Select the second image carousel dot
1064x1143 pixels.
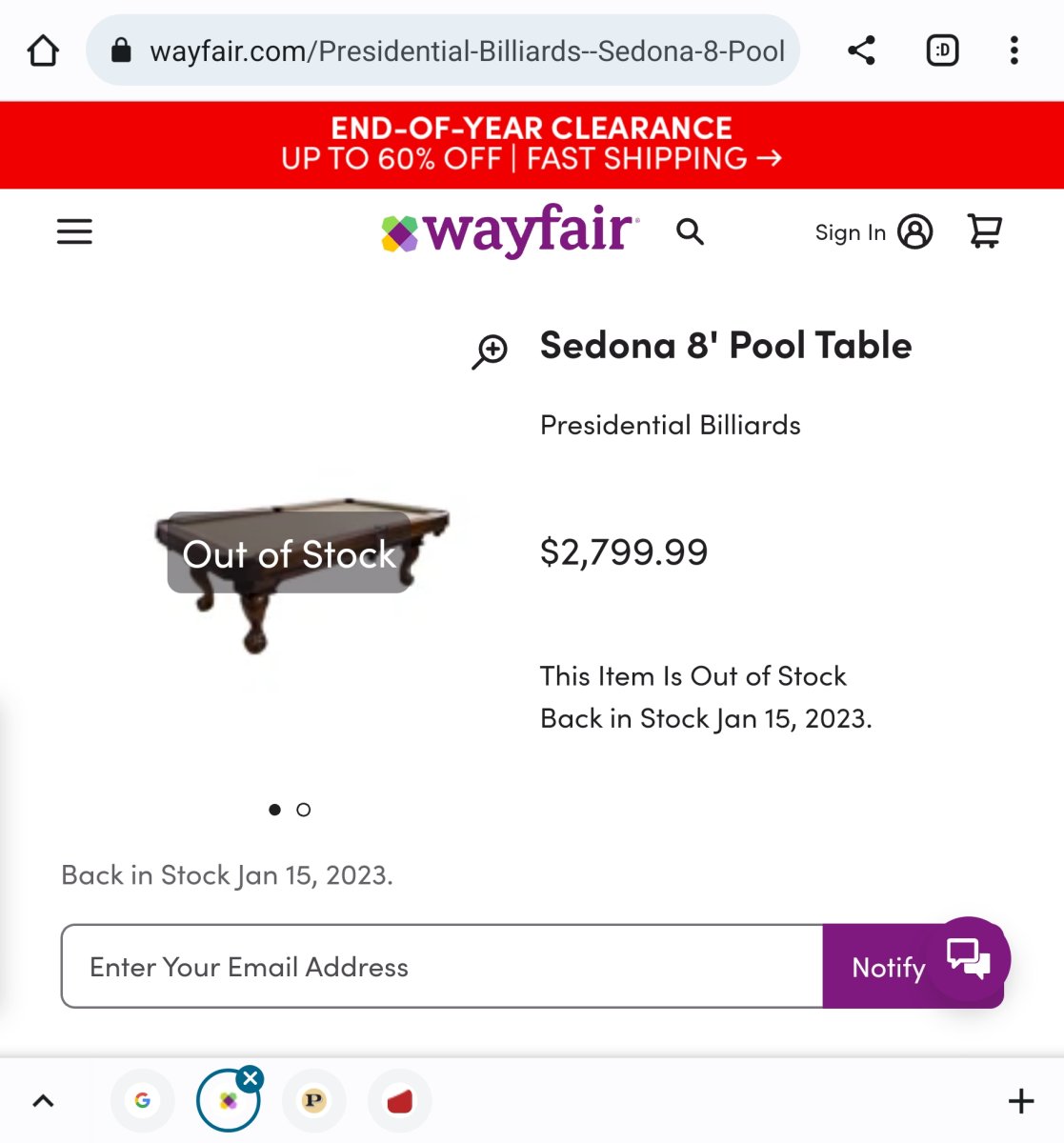304,810
